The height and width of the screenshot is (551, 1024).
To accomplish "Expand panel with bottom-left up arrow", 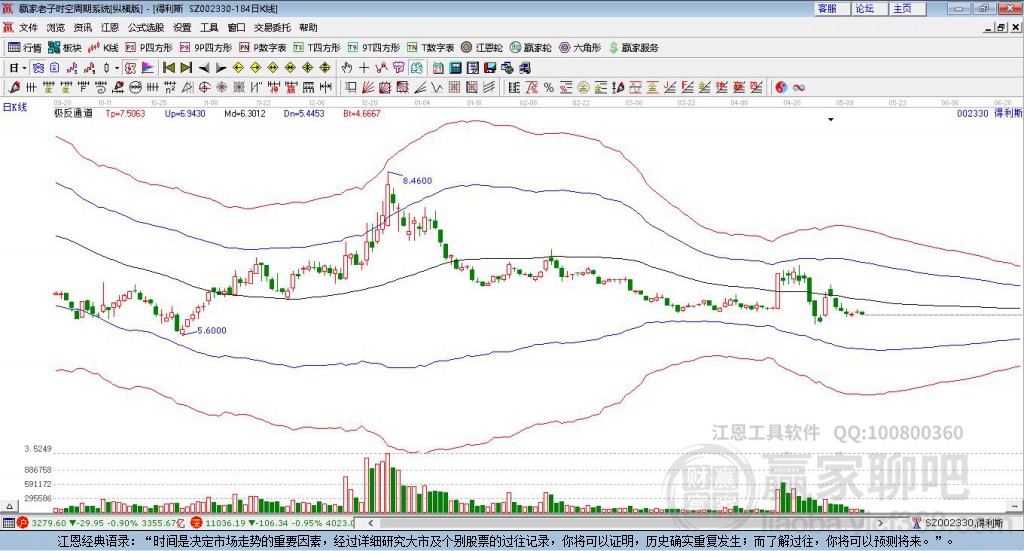I will pyautogui.click(x=9, y=506).
